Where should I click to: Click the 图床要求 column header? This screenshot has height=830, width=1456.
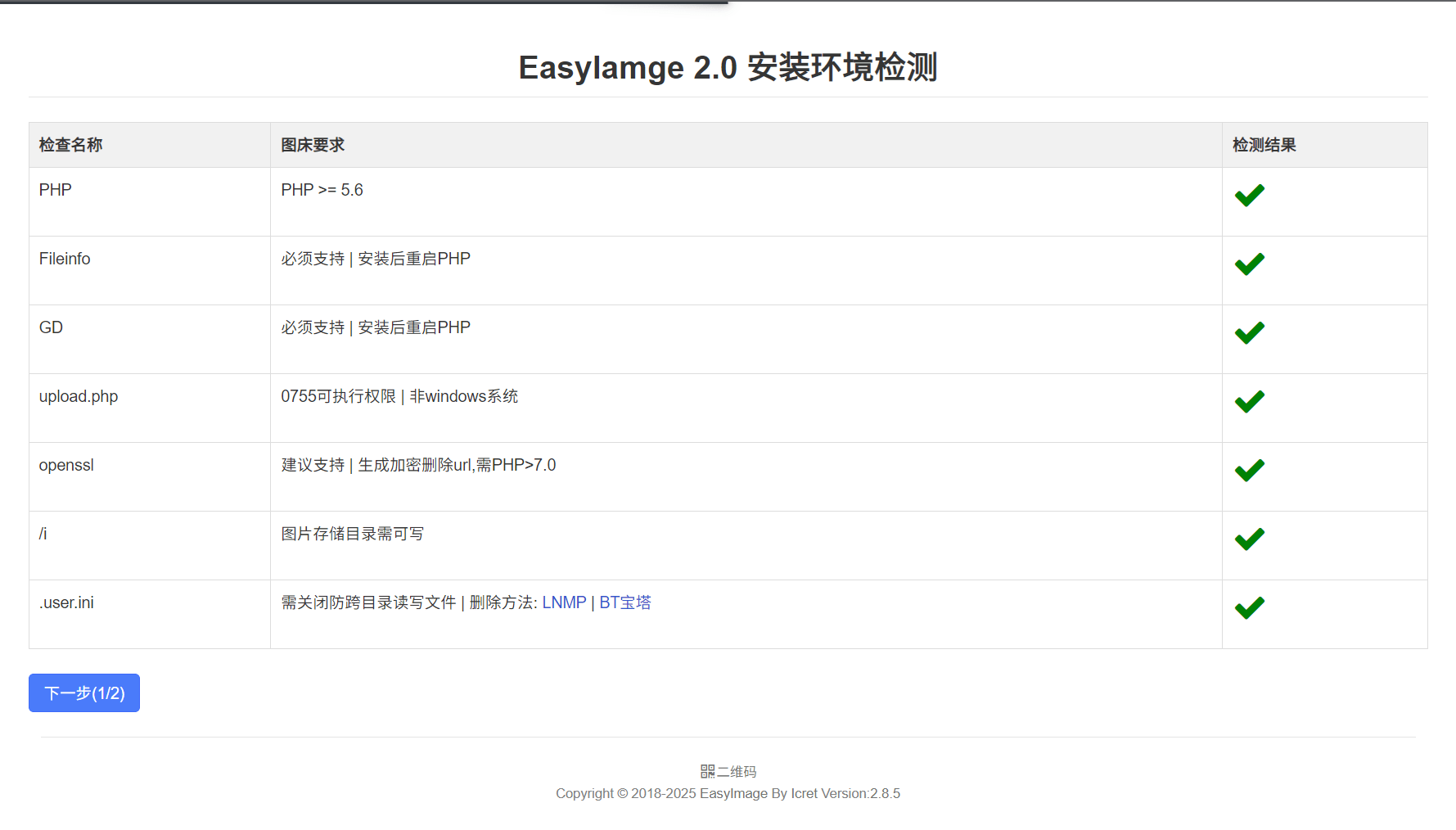[x=313, y=145]
